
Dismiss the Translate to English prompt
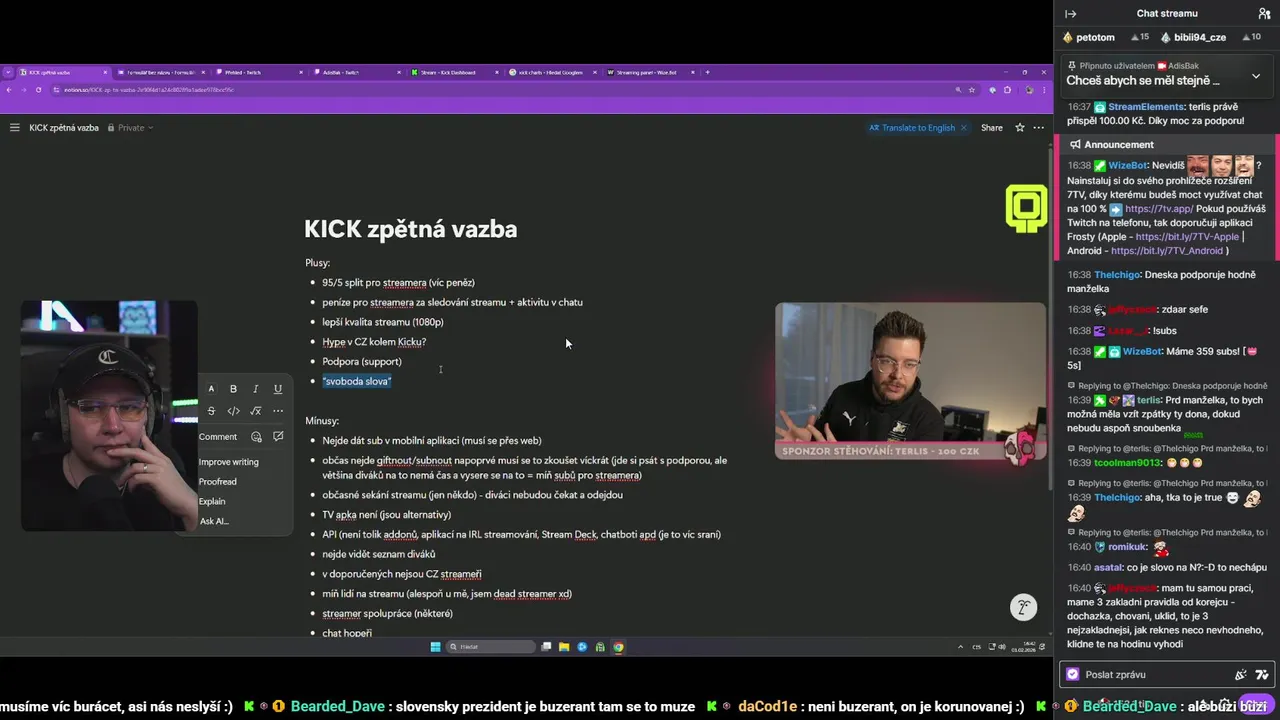click(x=964, y=128)
